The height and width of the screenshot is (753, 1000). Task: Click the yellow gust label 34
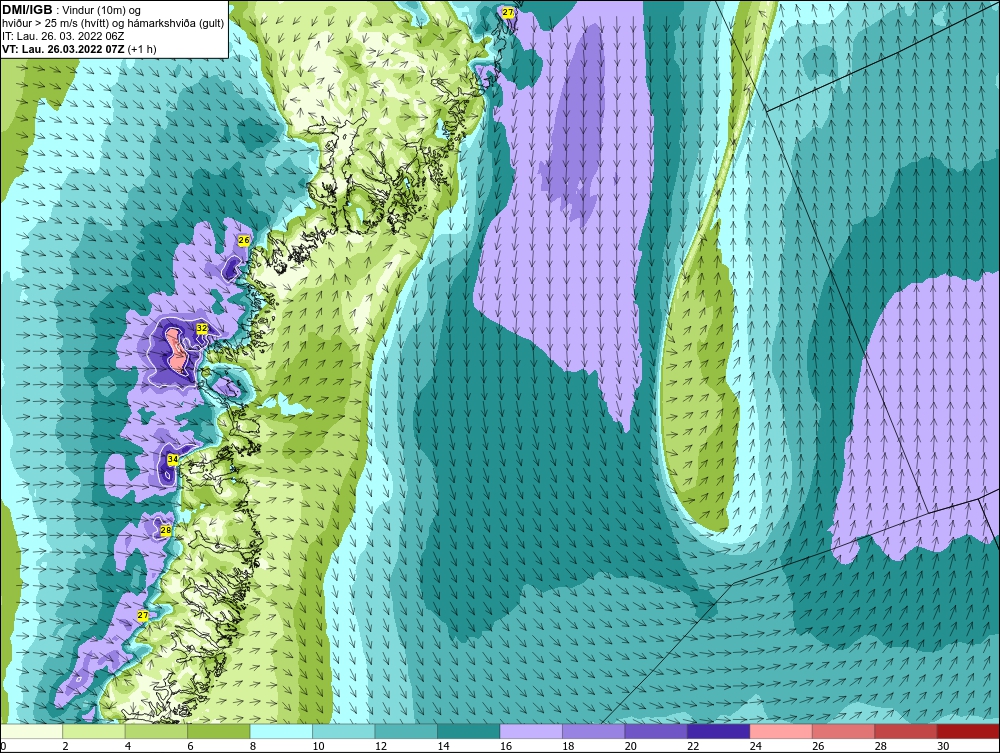(x=173, y=459)
